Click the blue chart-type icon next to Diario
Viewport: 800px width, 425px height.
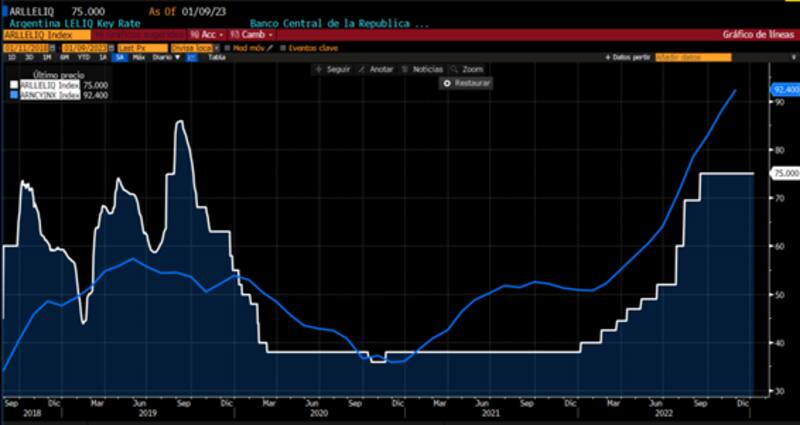click(x=189, y=57)
